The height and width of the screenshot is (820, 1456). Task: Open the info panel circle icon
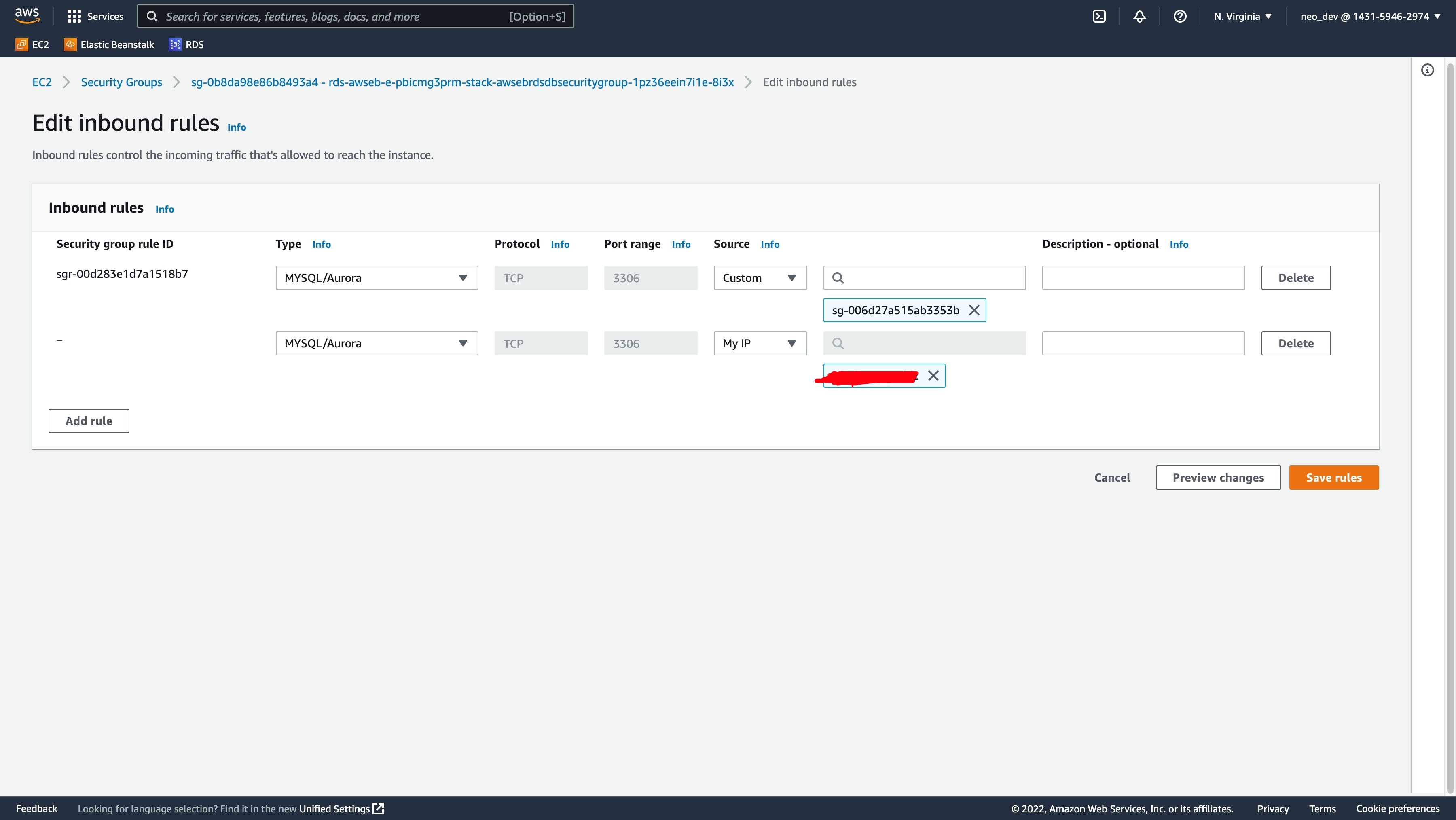pyautogui.click(x=1427, y=70)
